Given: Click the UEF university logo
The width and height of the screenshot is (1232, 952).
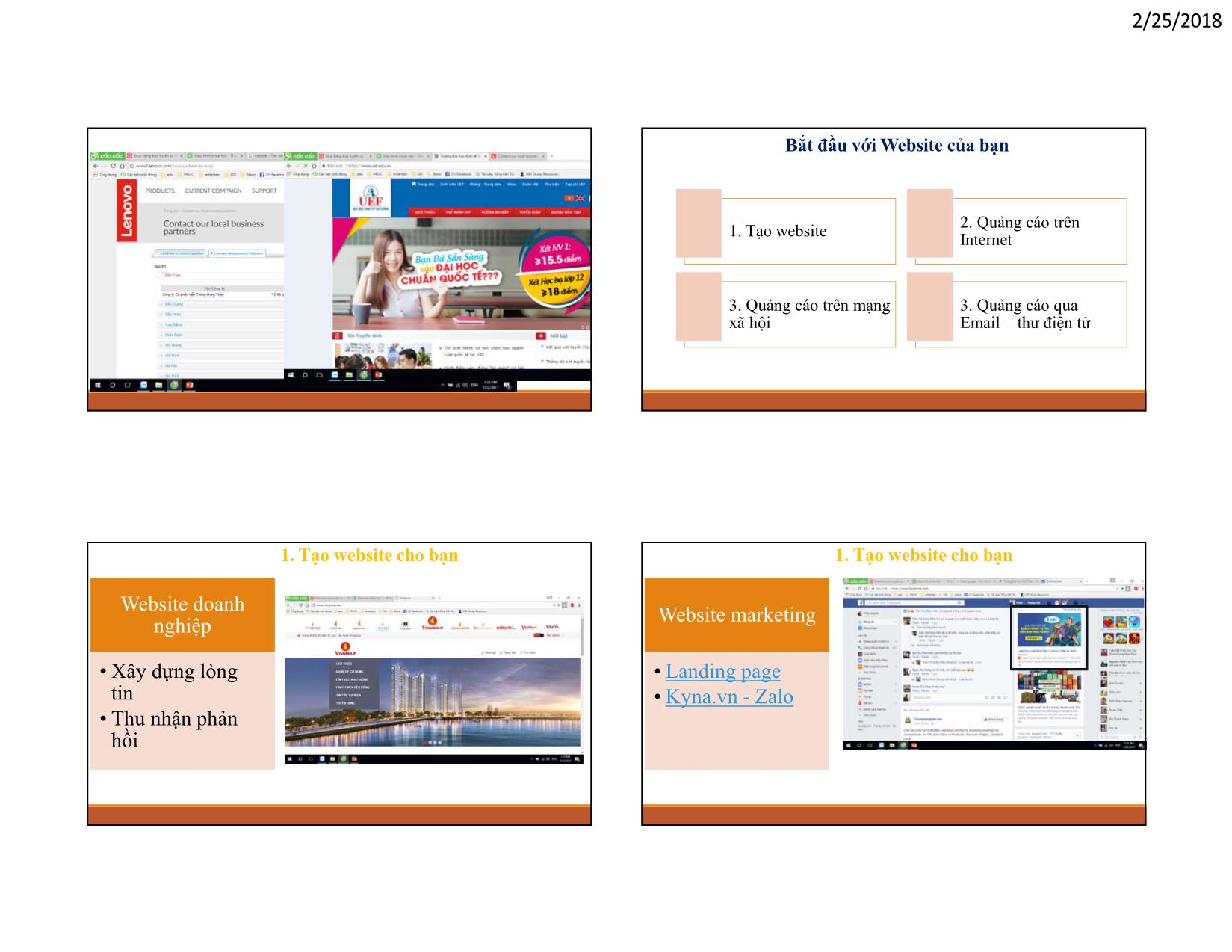Looking at the screenshot, I should click(371, 198).
